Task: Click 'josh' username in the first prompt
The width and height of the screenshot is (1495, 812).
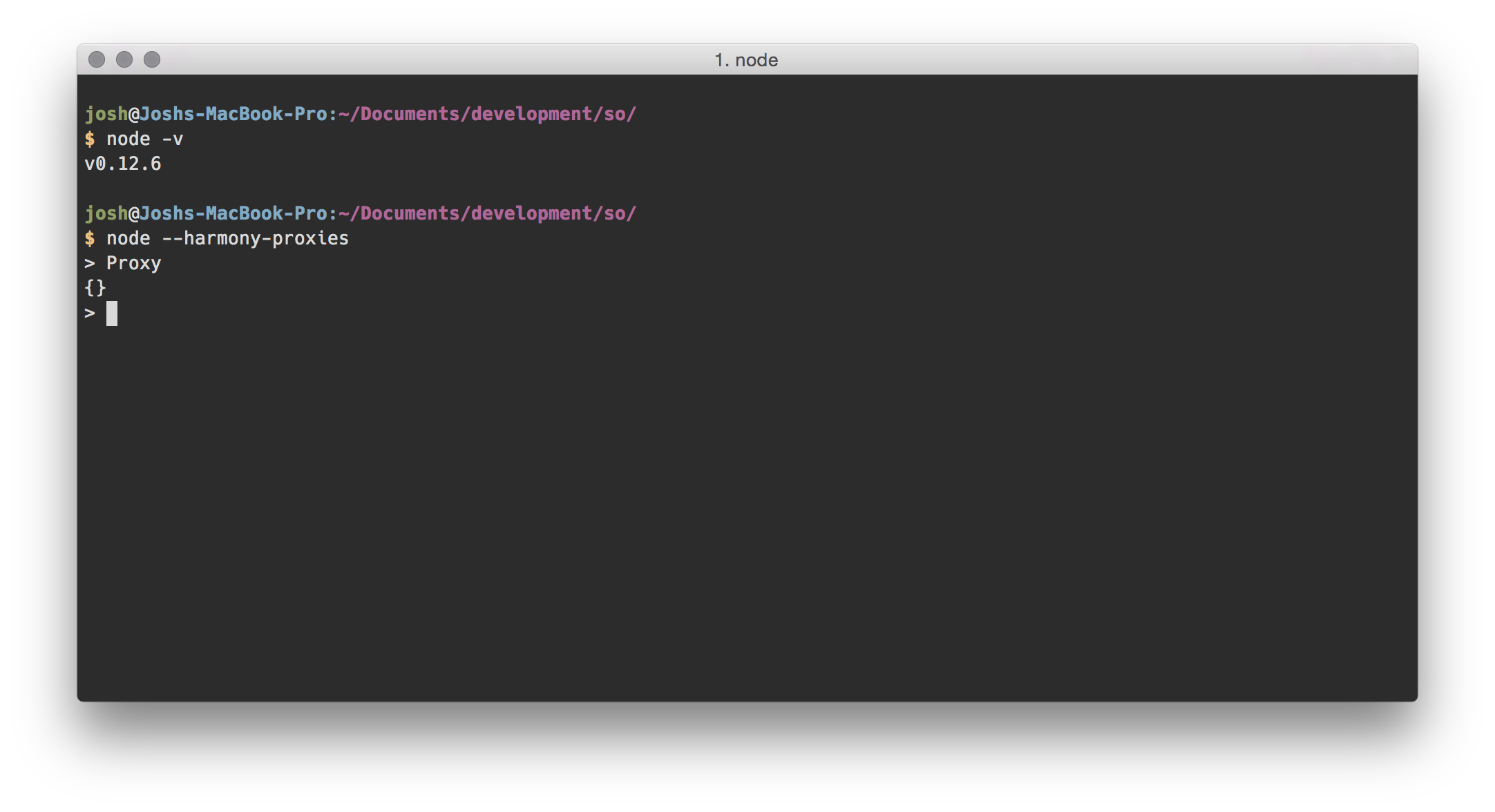Action: (x=106, y=114)
